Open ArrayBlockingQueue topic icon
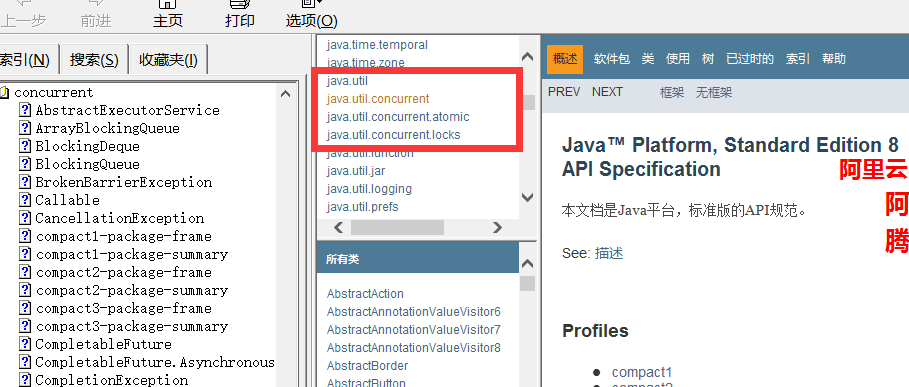 tap(24, 128)
